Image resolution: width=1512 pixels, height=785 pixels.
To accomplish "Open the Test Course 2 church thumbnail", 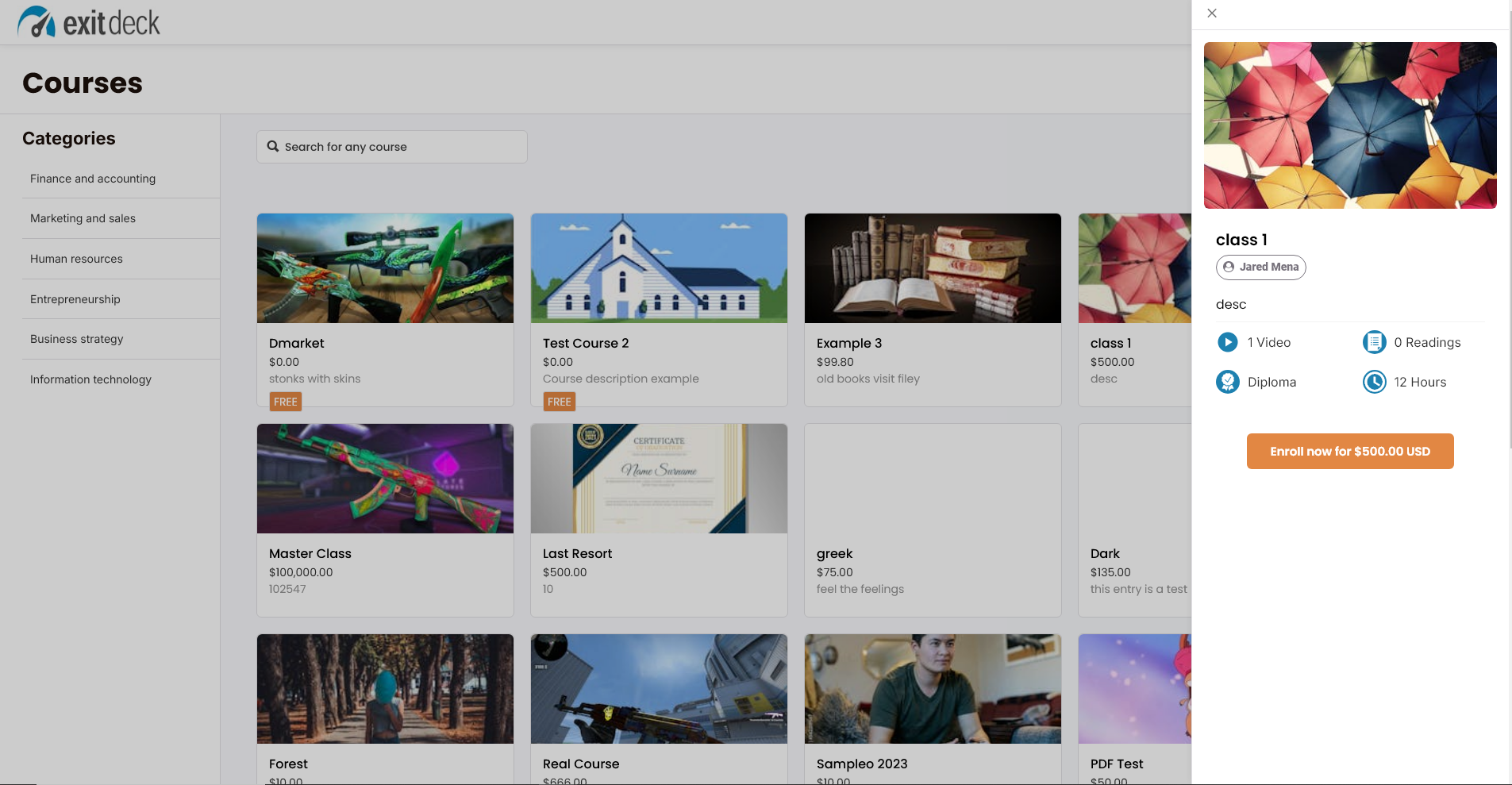I will tap(659, 268).
